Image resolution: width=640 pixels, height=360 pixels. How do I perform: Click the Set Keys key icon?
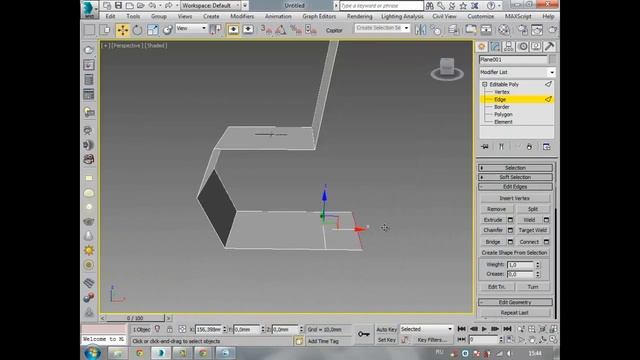click(363, 334)
